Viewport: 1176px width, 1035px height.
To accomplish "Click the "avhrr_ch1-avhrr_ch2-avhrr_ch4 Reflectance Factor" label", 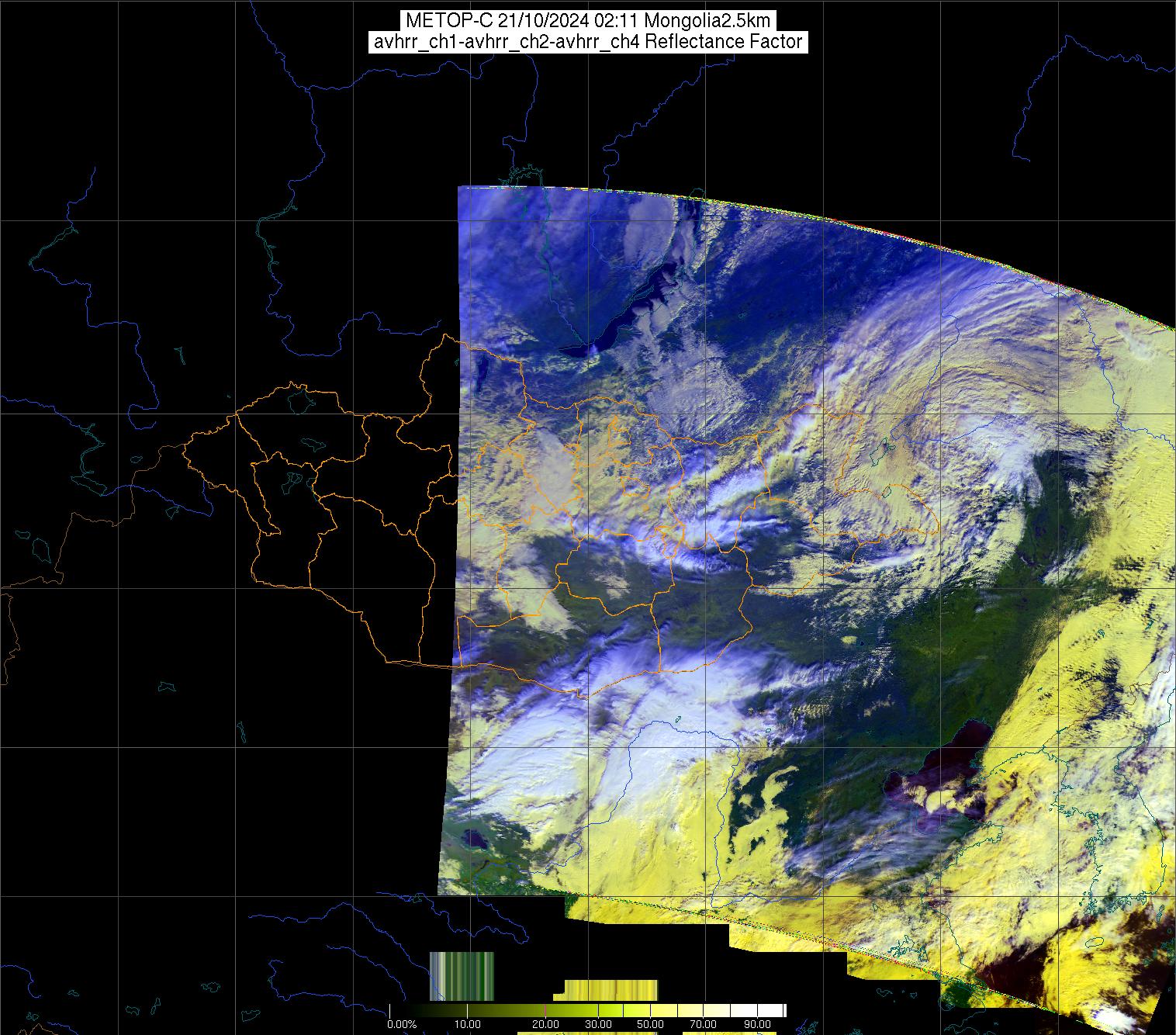I will coord(588,42).
